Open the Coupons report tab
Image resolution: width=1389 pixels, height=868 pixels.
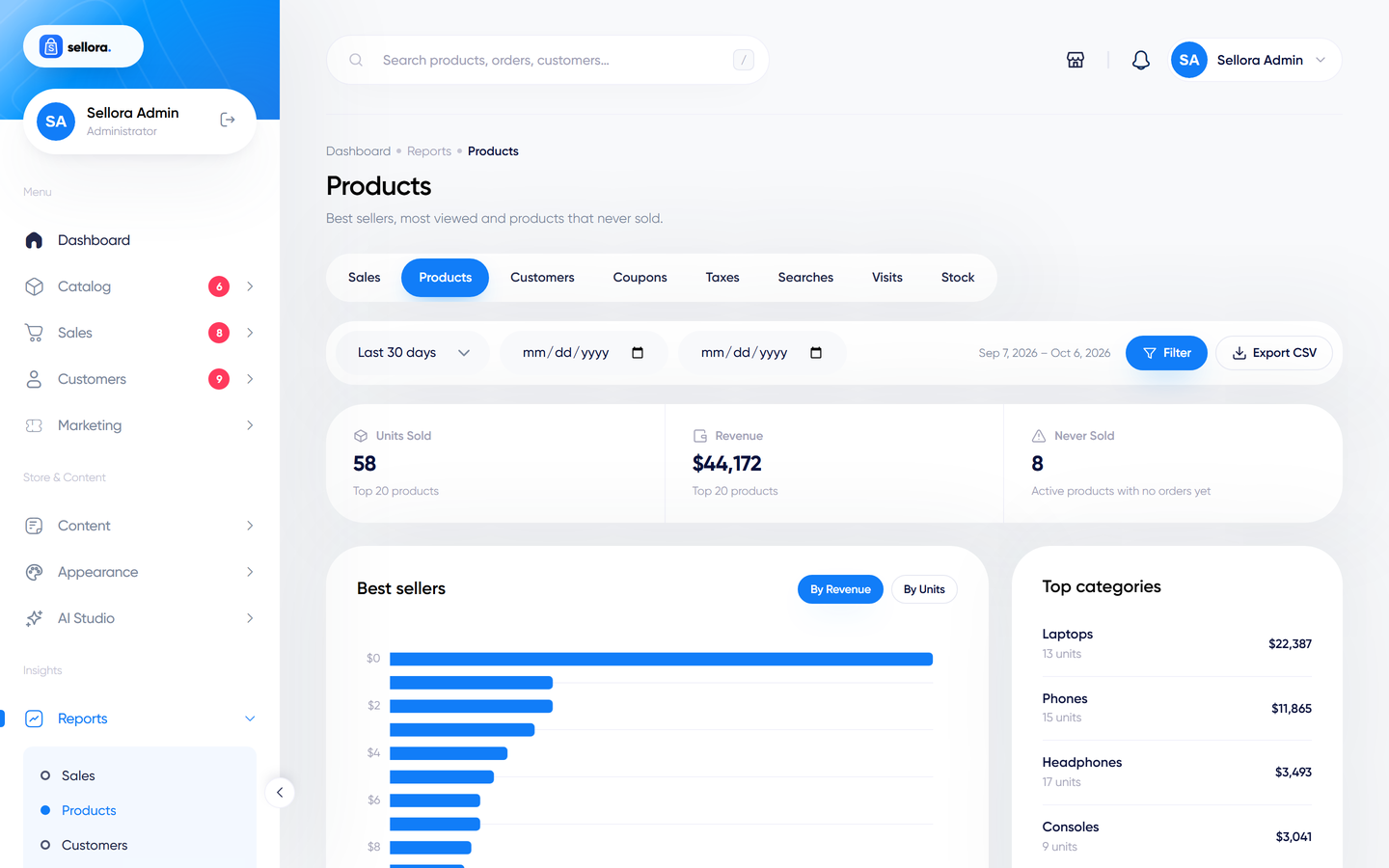tap(640, 278)
